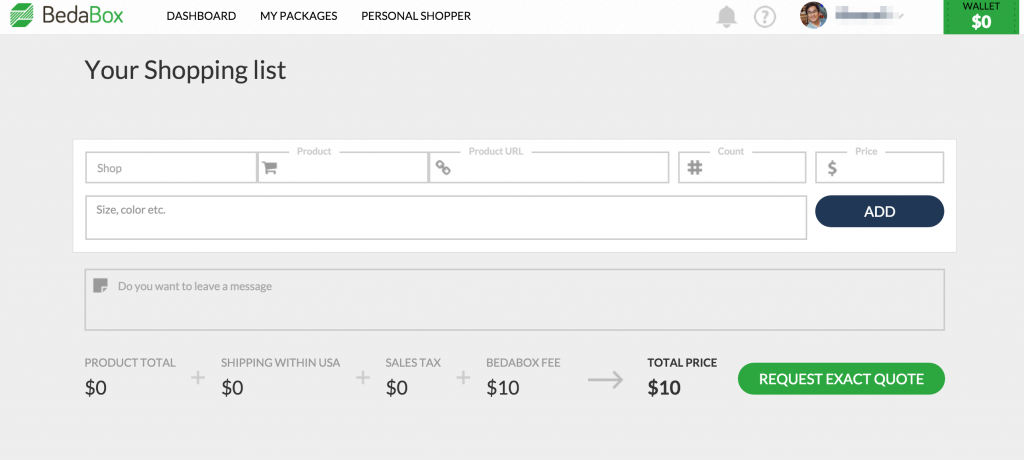Click the shopping cart icon in Product field

coord(269,168)
